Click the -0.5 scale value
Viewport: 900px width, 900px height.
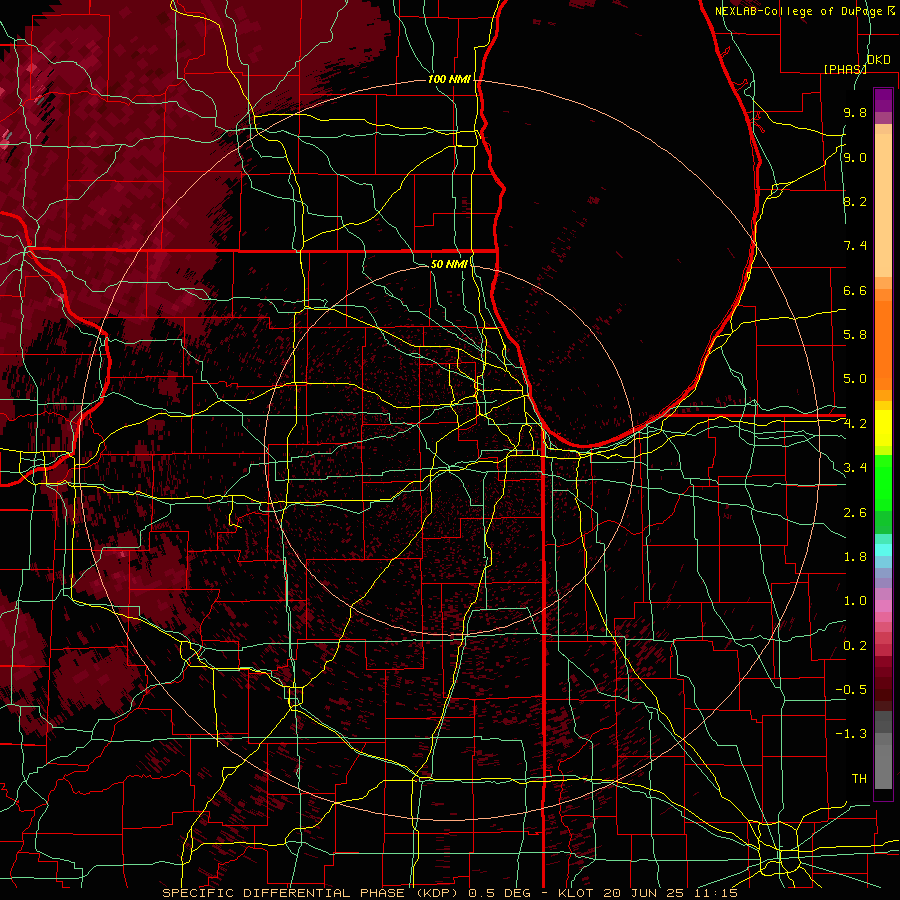[x=851, y=690]
